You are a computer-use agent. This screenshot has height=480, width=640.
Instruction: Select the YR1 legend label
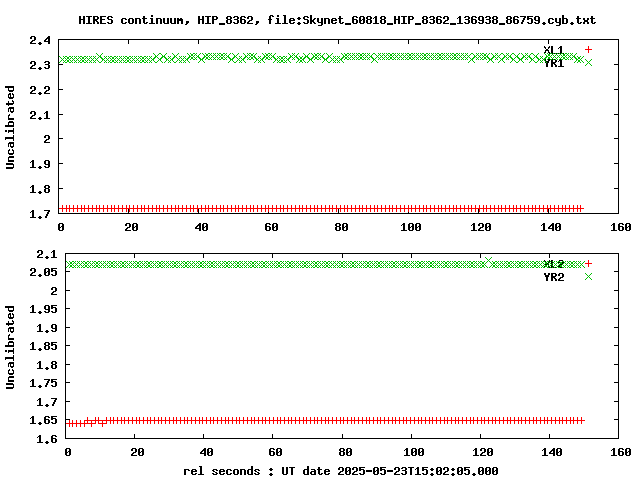(553, 63)
